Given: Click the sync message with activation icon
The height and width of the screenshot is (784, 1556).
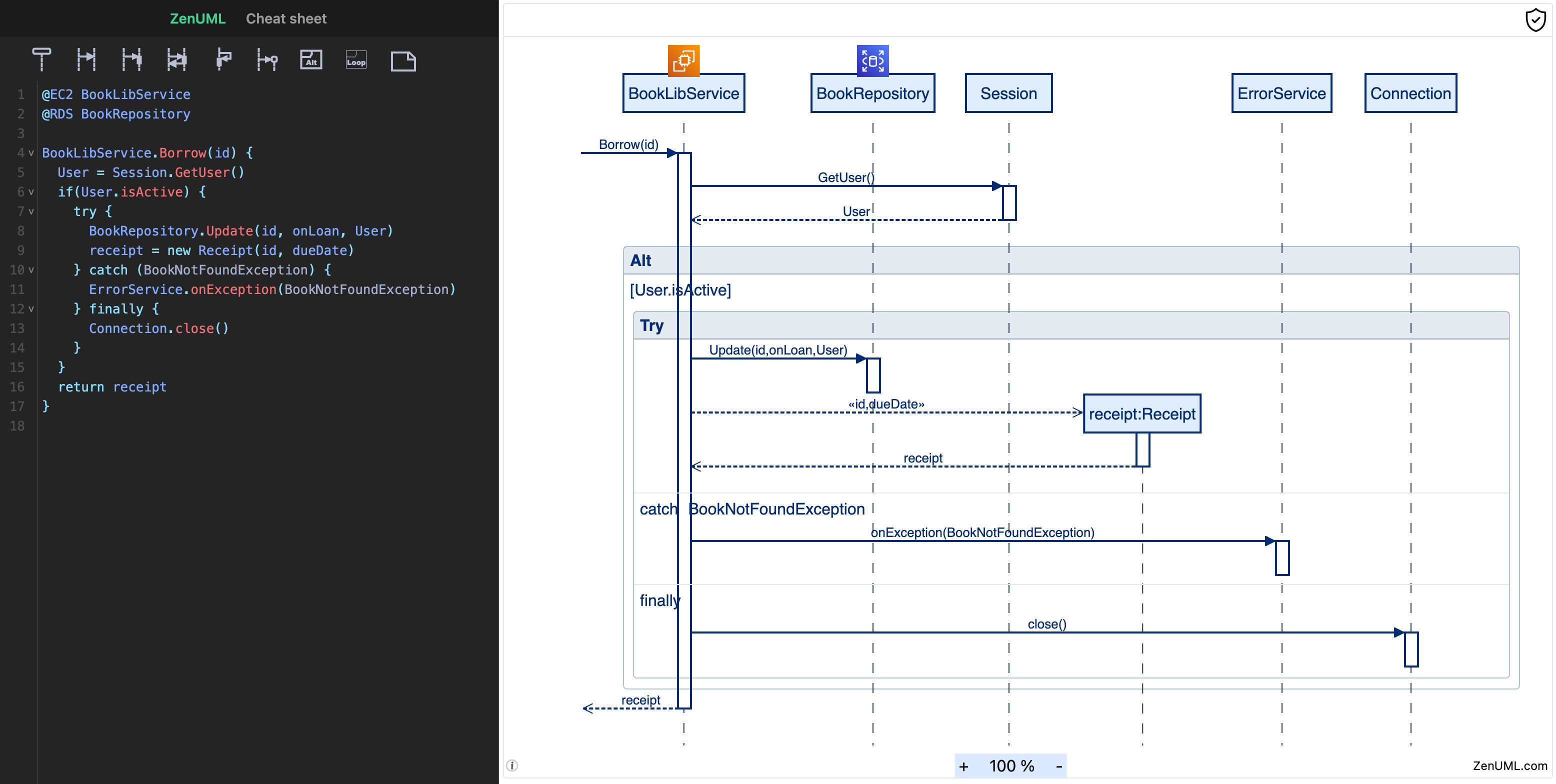Looking at the screenshot, I should pyautogui.click(x=131, y=59).
